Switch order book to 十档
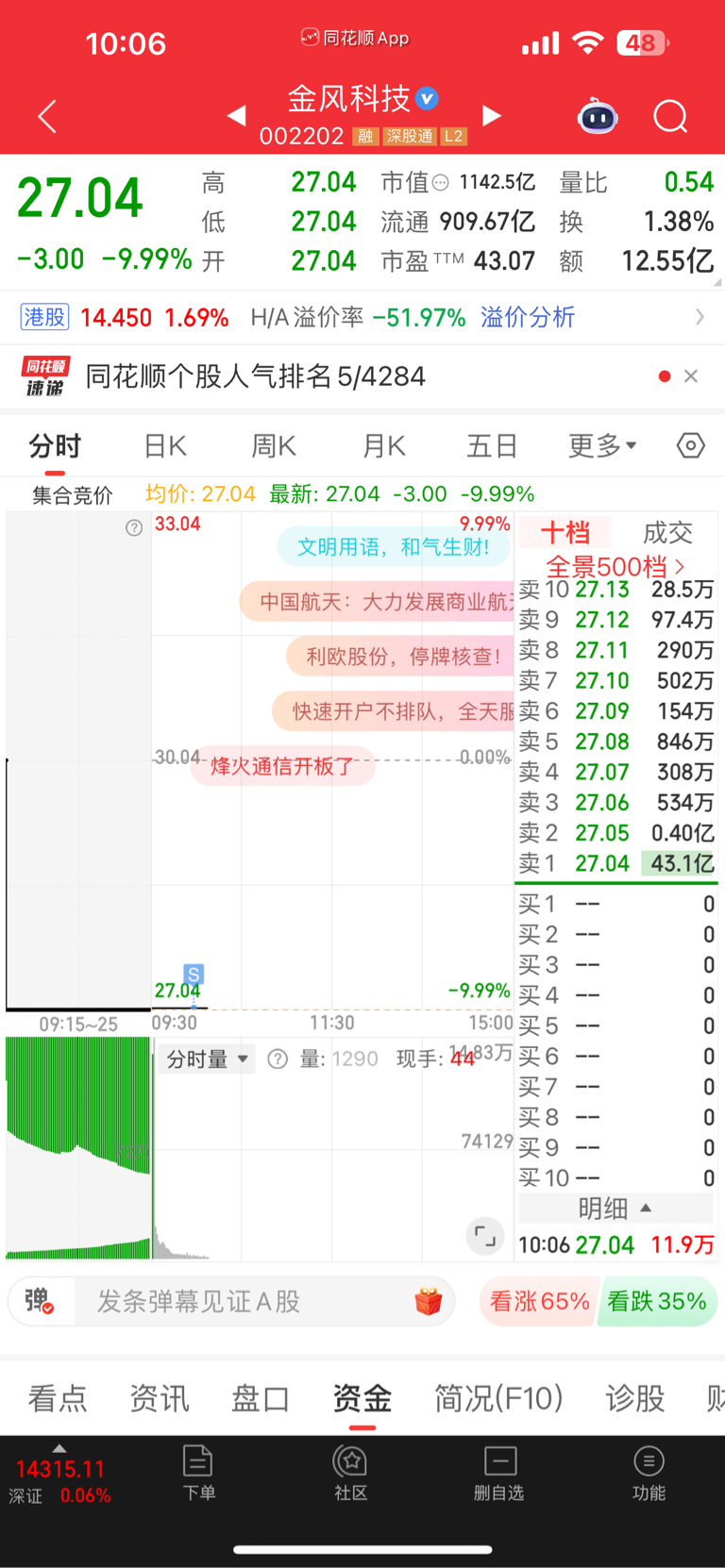 [565, 533]
